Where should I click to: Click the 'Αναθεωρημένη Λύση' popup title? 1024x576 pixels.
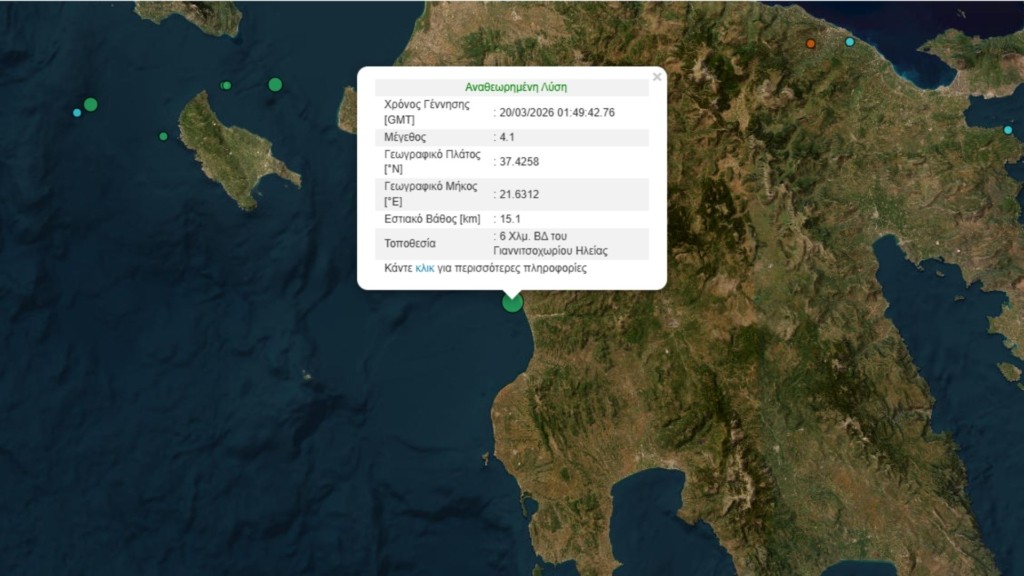pos(516,87)
